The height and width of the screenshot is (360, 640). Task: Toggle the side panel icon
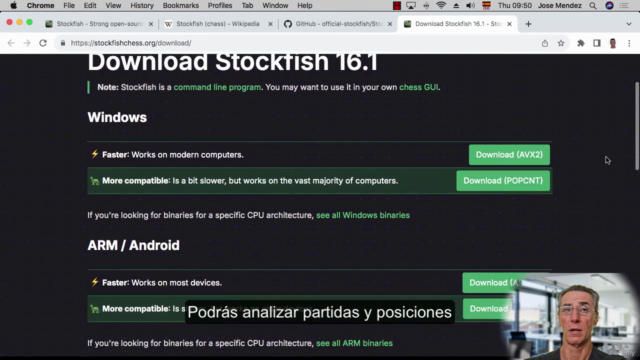(x=597, y=43)
